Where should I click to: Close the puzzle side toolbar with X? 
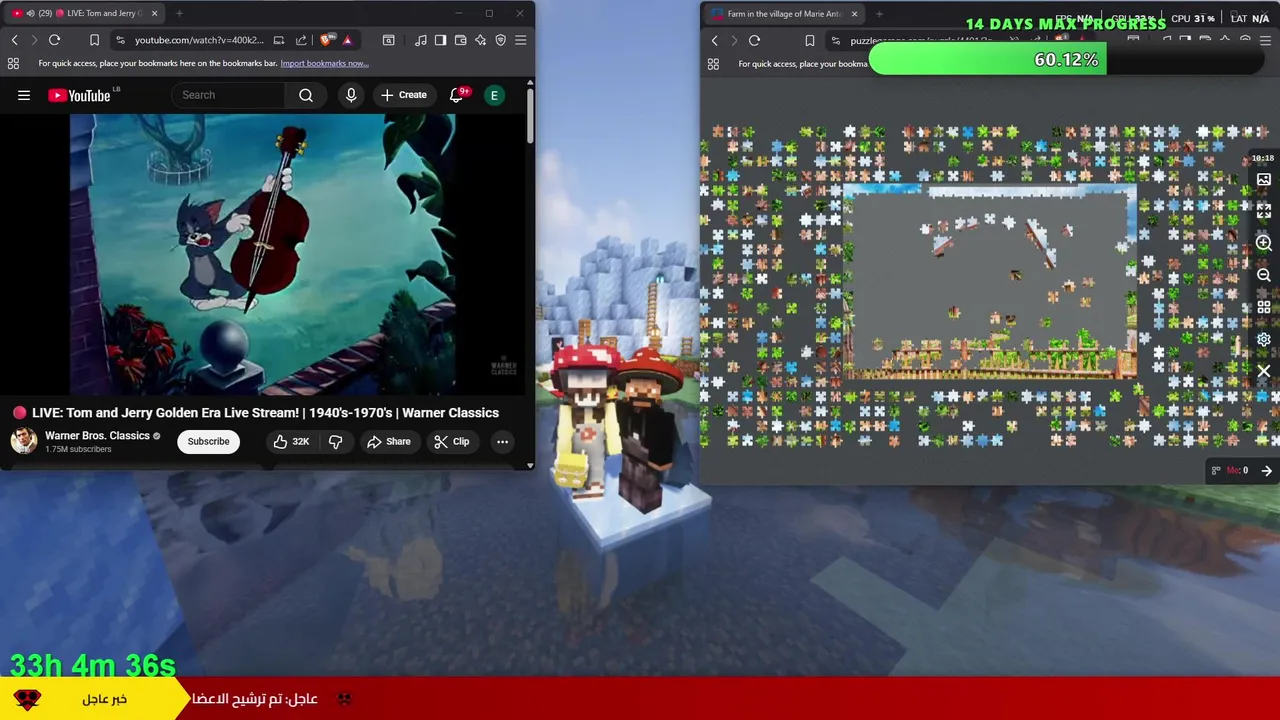click(1264, 371)
